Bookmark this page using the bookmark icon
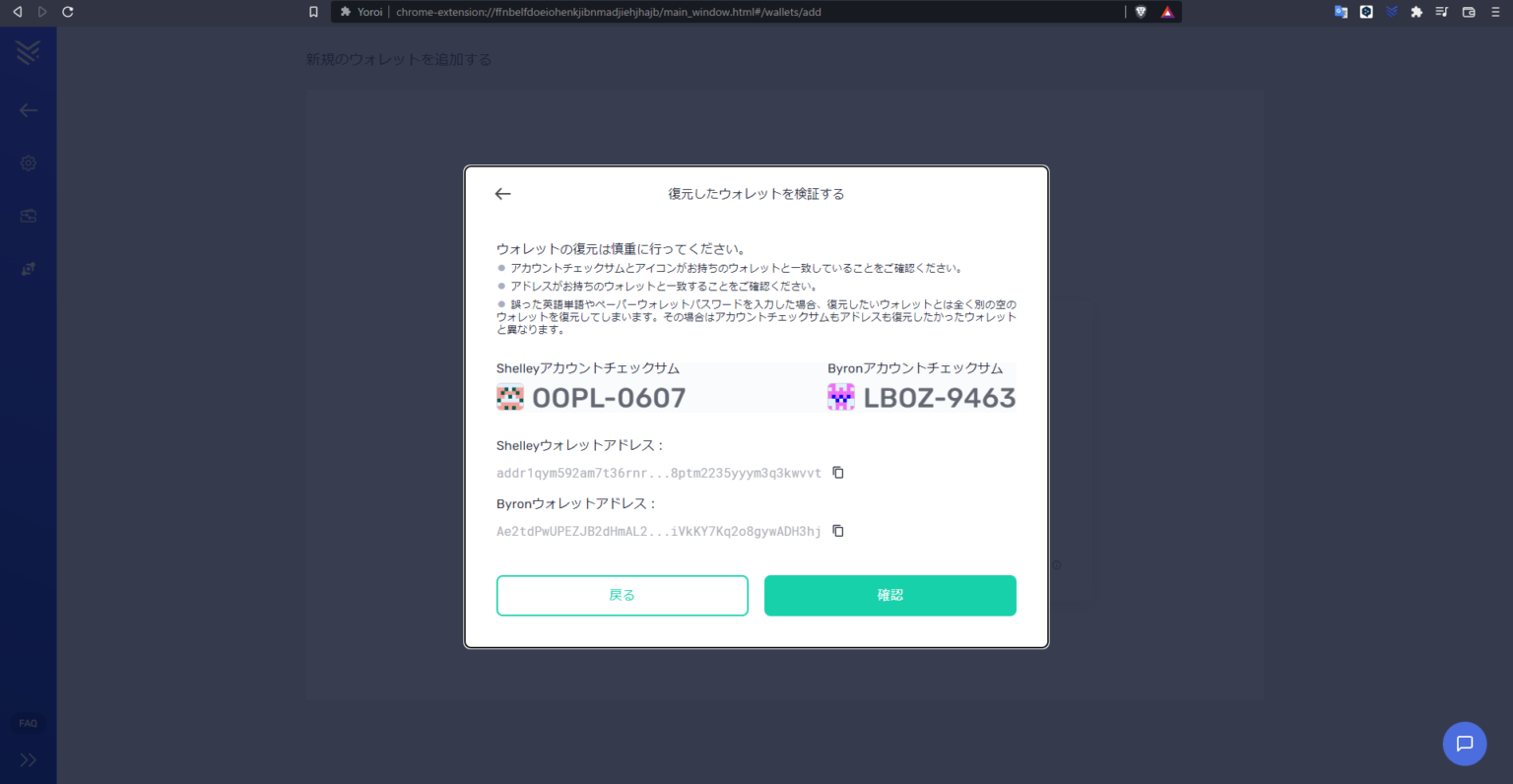The image size is (1513, 784). point(313,11)
